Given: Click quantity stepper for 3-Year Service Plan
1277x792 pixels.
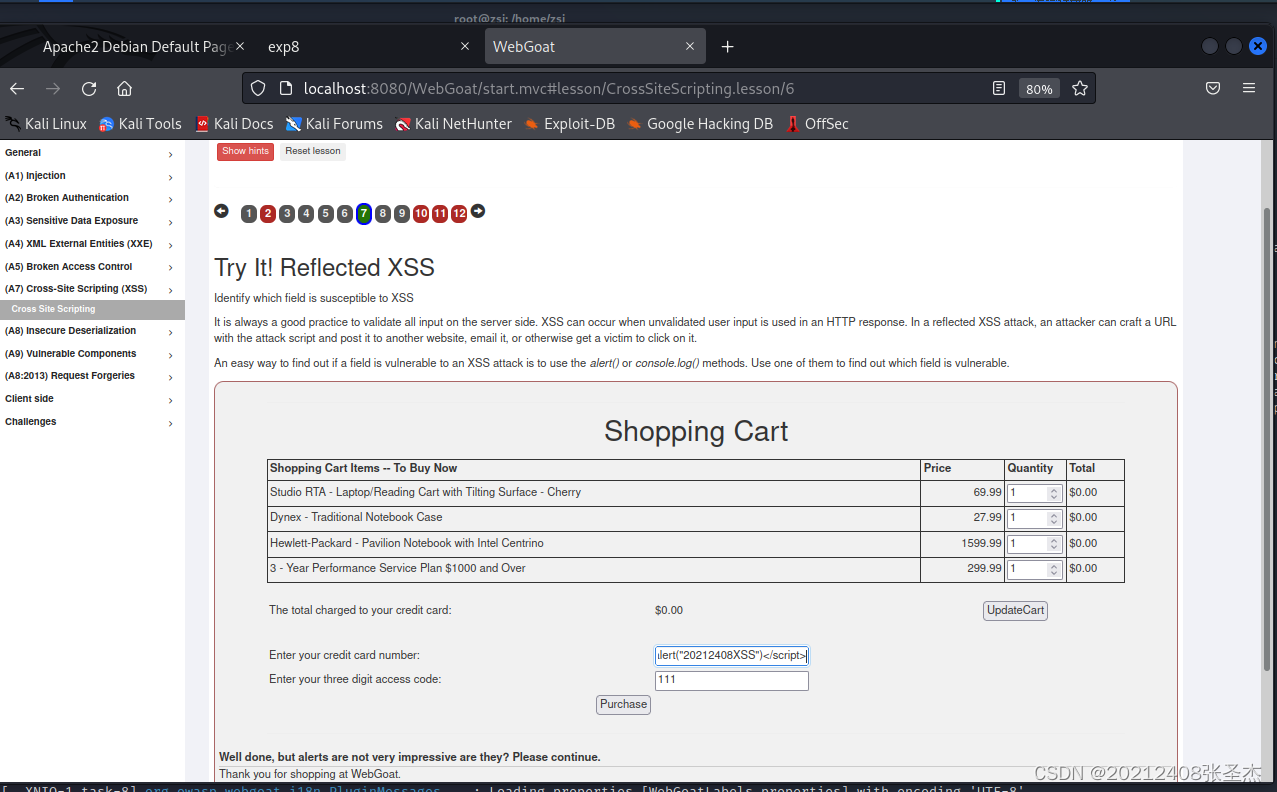Looking at the screenshot, I should coord(1053,569).
